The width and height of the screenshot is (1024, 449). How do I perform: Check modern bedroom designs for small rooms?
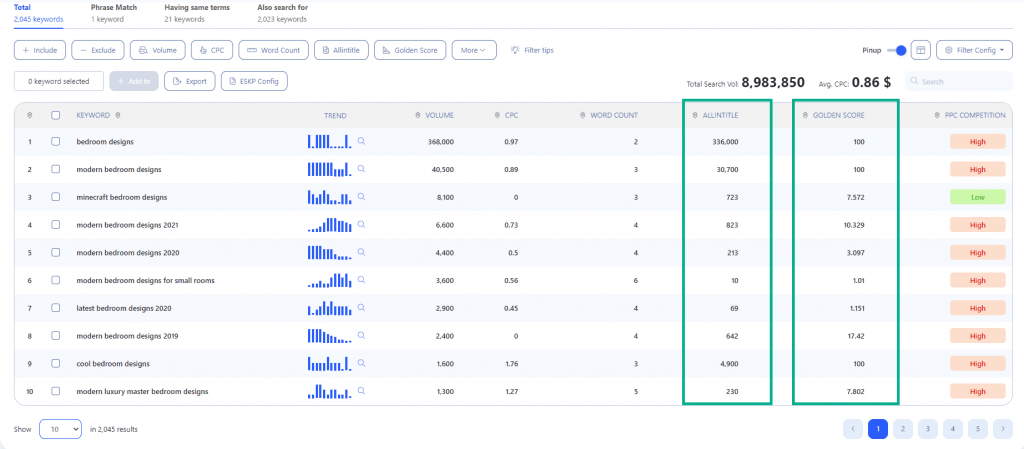[56, 280]
